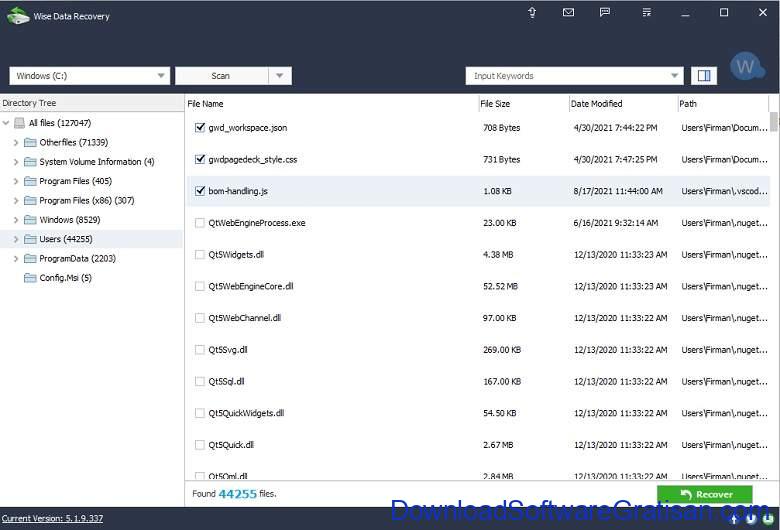Expand System Volume Information node
Screen dimensions: 780x530
tap(15, 162)
